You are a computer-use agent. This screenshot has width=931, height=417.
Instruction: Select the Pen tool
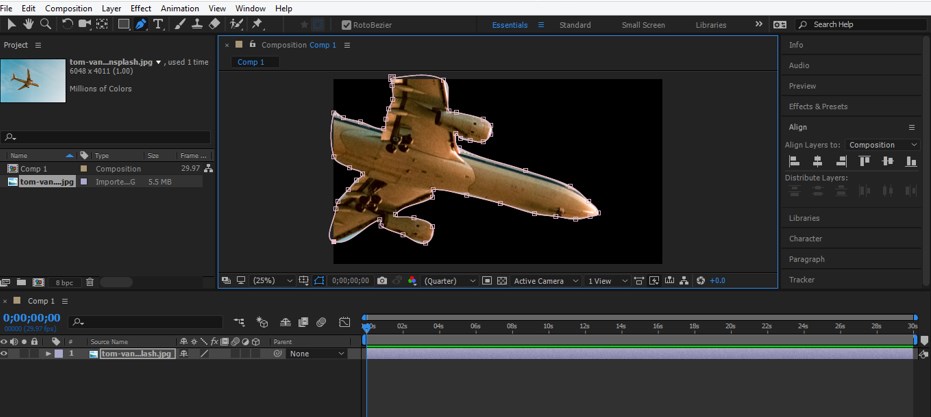pyautogui.click(x=141, y=24)
